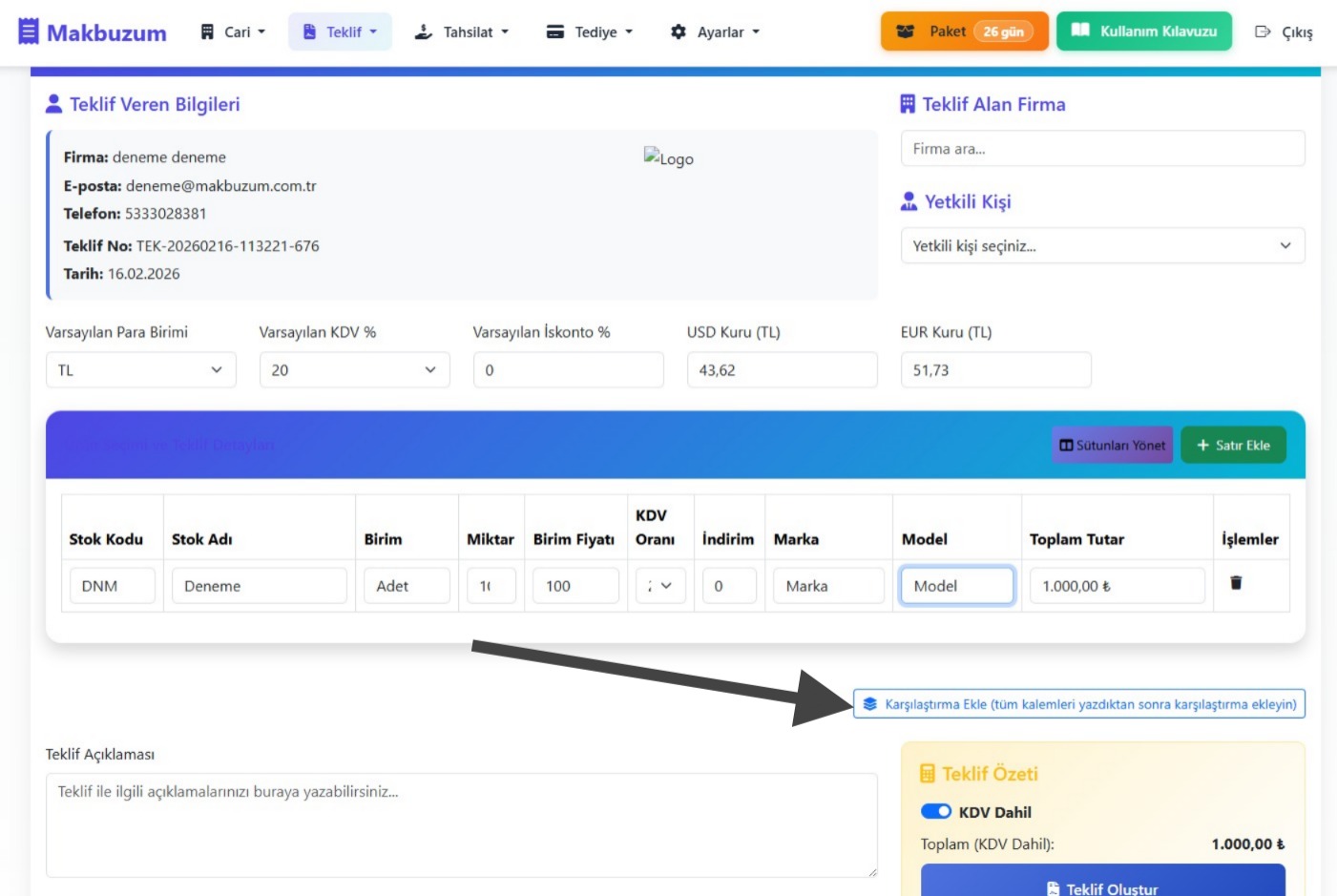Click the Firma ara search field
Viewport: 1337px width, 896px height.
(x=1102, y=149)
